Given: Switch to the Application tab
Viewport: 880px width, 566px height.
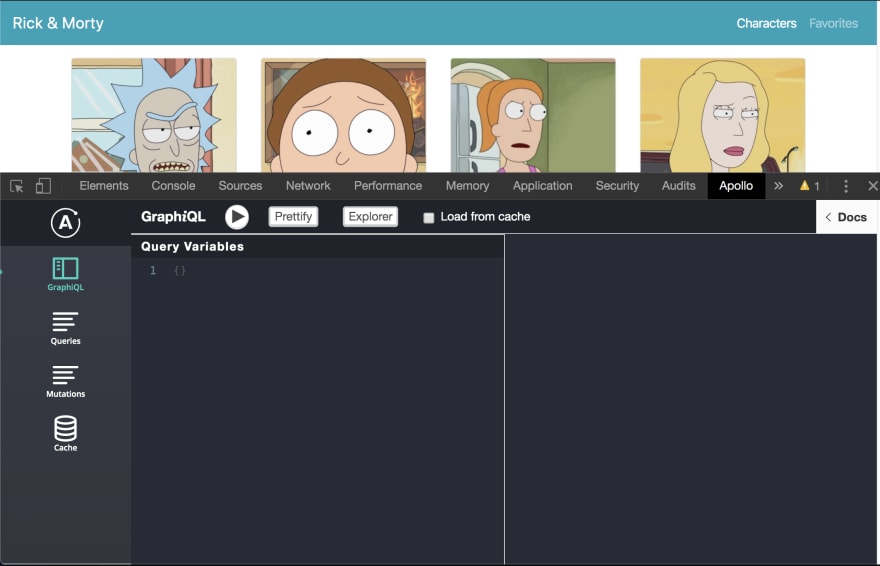Looking at the screenshot, I should click(543, 186).
